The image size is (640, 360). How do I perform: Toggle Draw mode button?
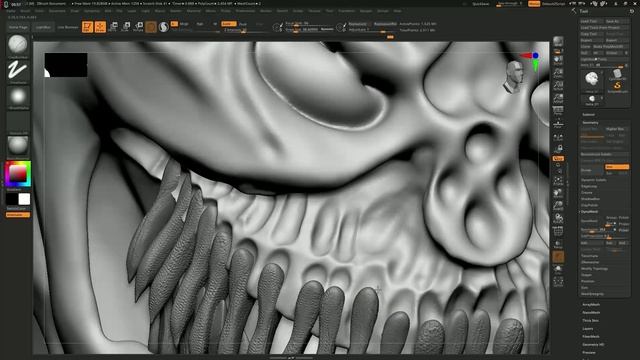pyautogui.click(x=100, y=27)
